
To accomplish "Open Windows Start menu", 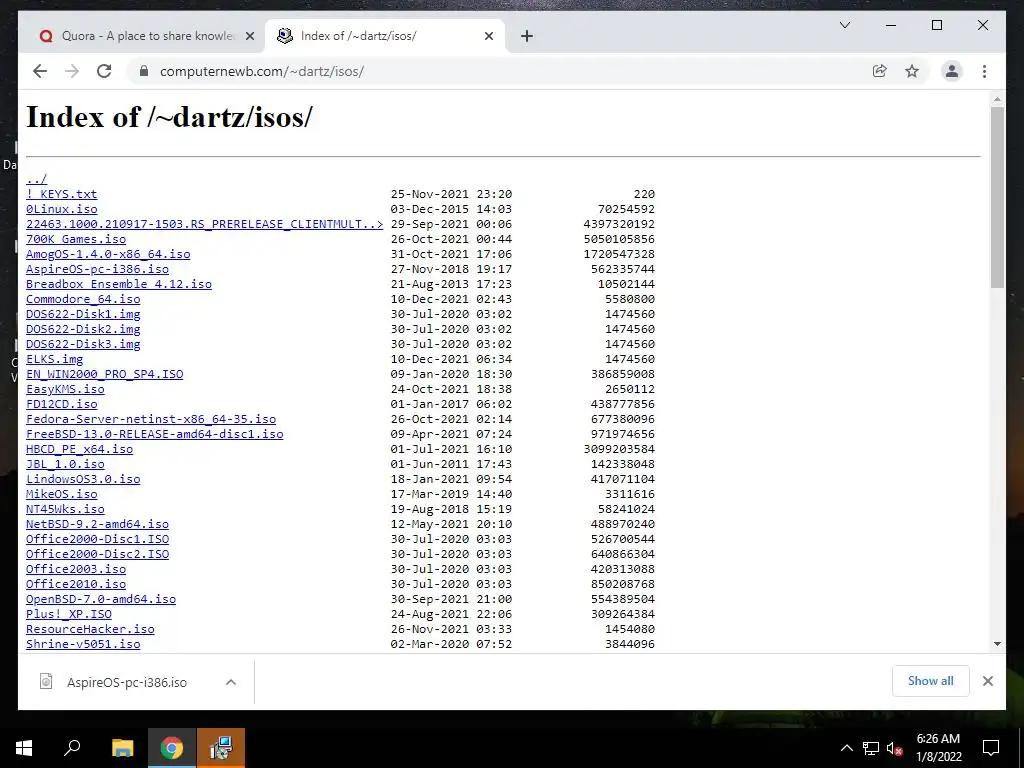I will click(x=24, y=748).
